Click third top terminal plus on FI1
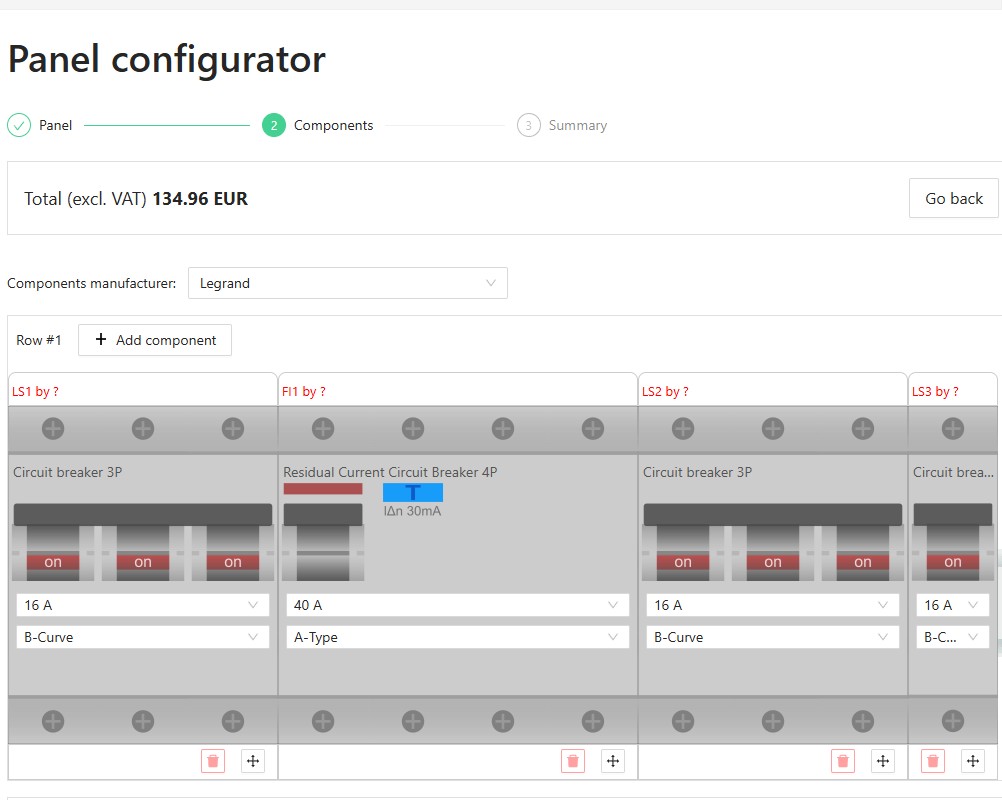The width and height of the screenshot is (1002, 800). tap(504, 428)
